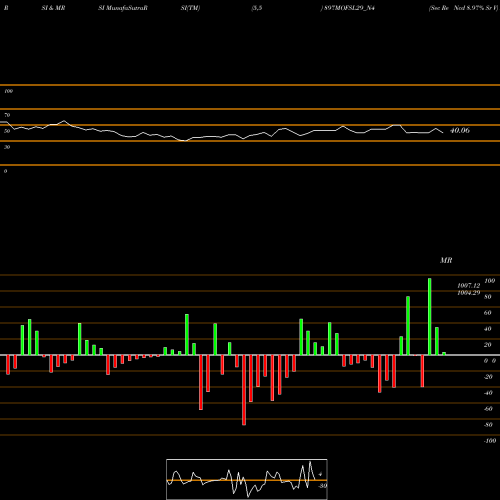The image size is (500, 500).
Task: Click the 897MOFSL29_N4 symbol title
Action: (x=349, y=8)
